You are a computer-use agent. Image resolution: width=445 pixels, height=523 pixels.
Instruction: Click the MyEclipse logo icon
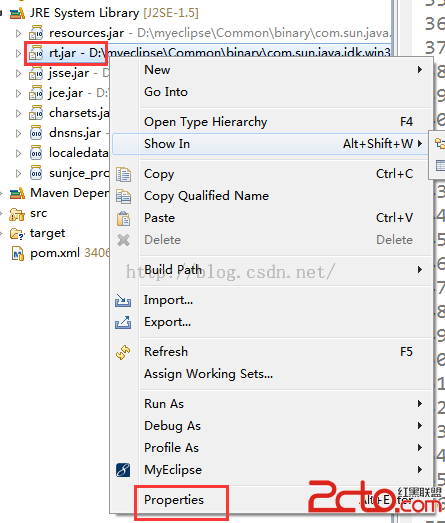pos(123,470)
